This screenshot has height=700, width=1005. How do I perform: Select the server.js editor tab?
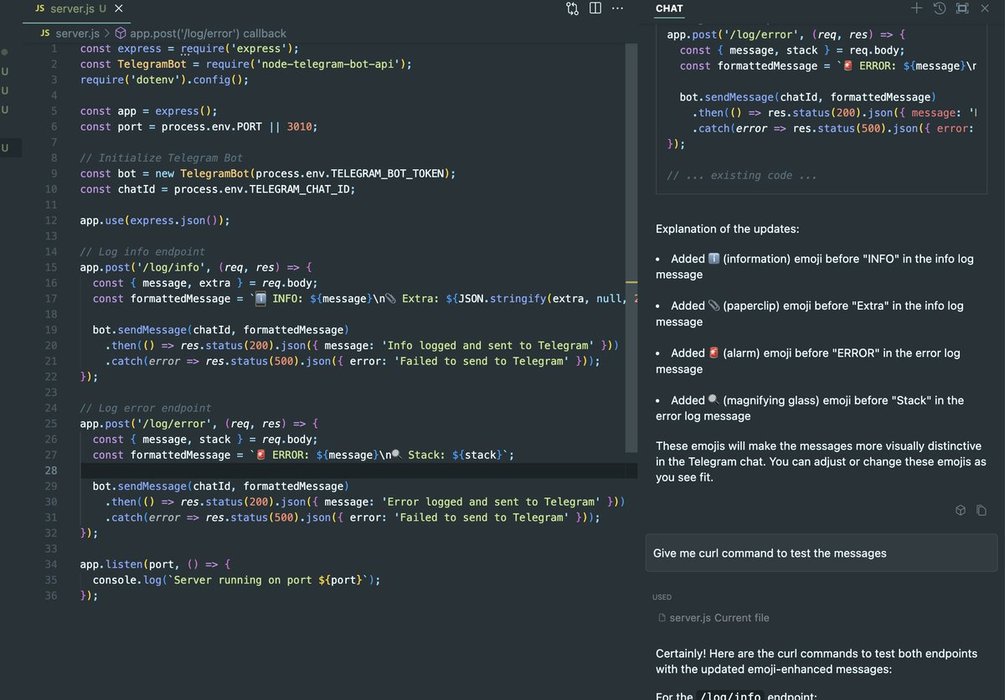pos(70,8)
